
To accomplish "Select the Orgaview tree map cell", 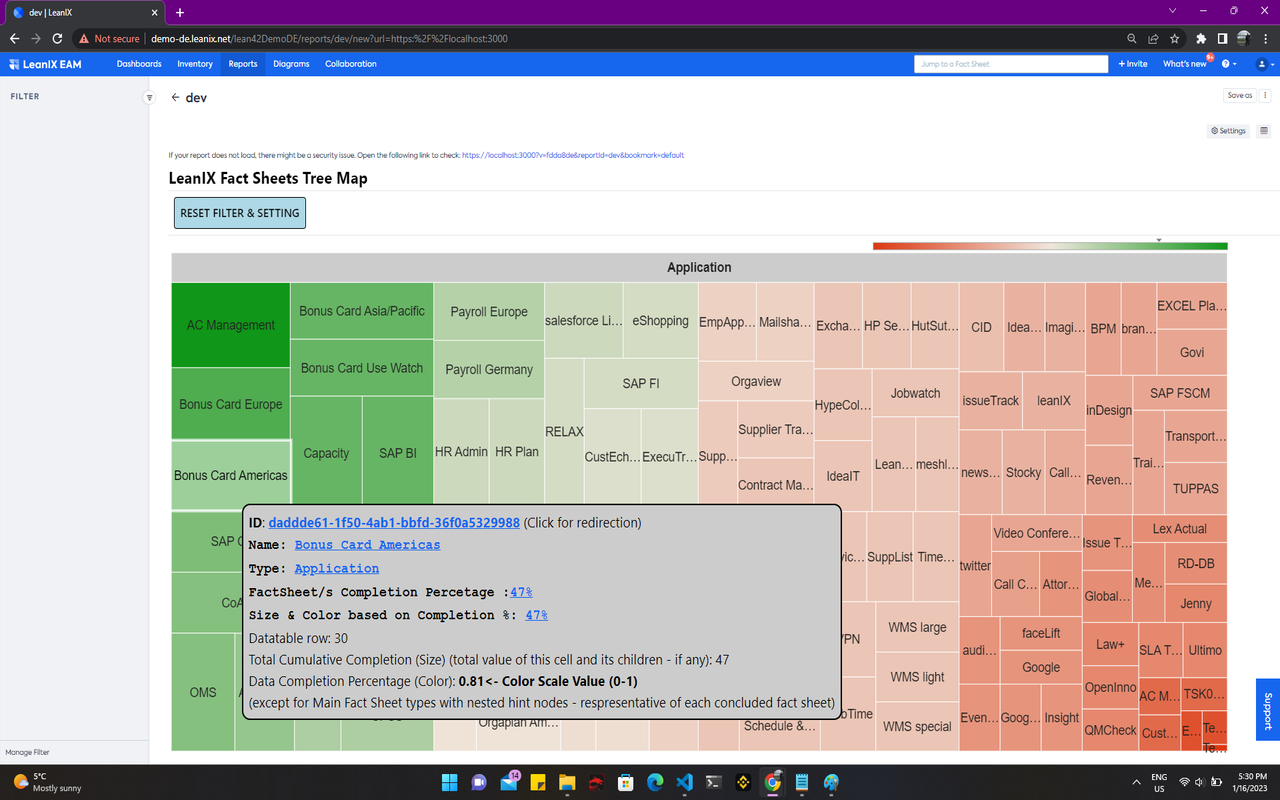I will click(x=756, y=381).
